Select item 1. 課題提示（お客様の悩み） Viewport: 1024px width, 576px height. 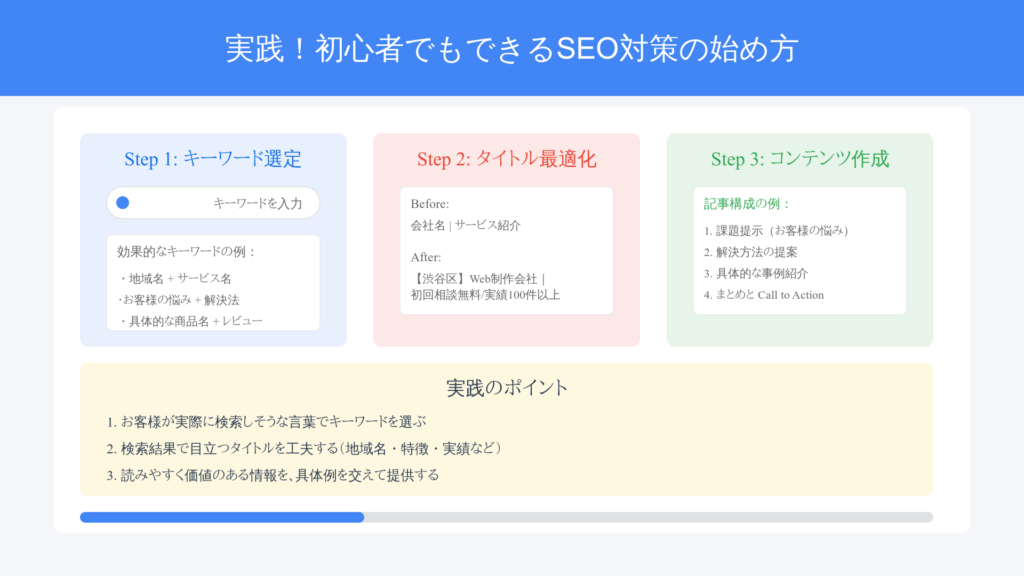(x=776, y=231)
